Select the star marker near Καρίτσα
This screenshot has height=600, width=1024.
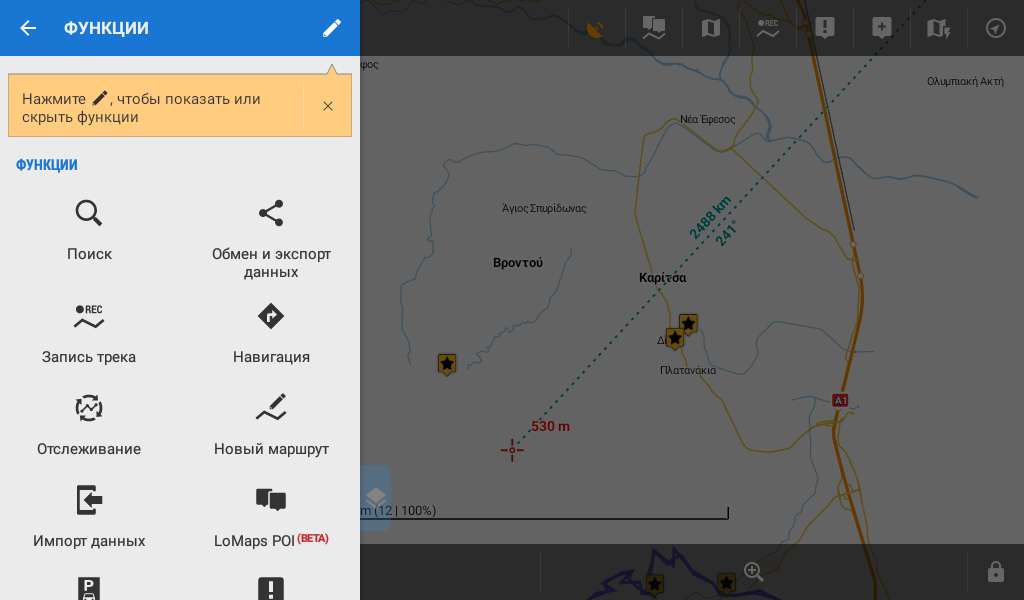688,324
